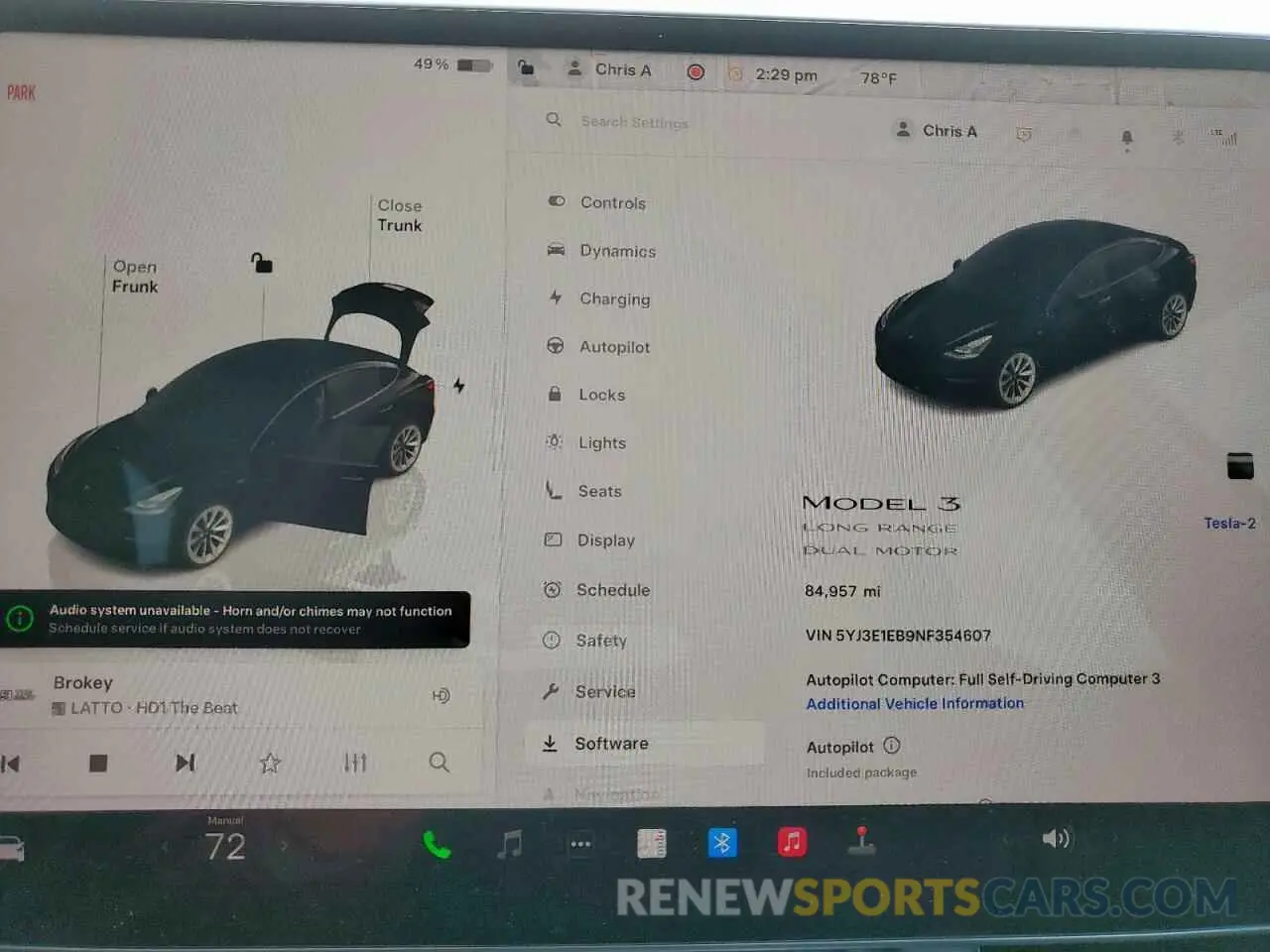Open the joystick Arcade app icon
Viewport: 1270px width, 952px height.
(x=861, y=840)
